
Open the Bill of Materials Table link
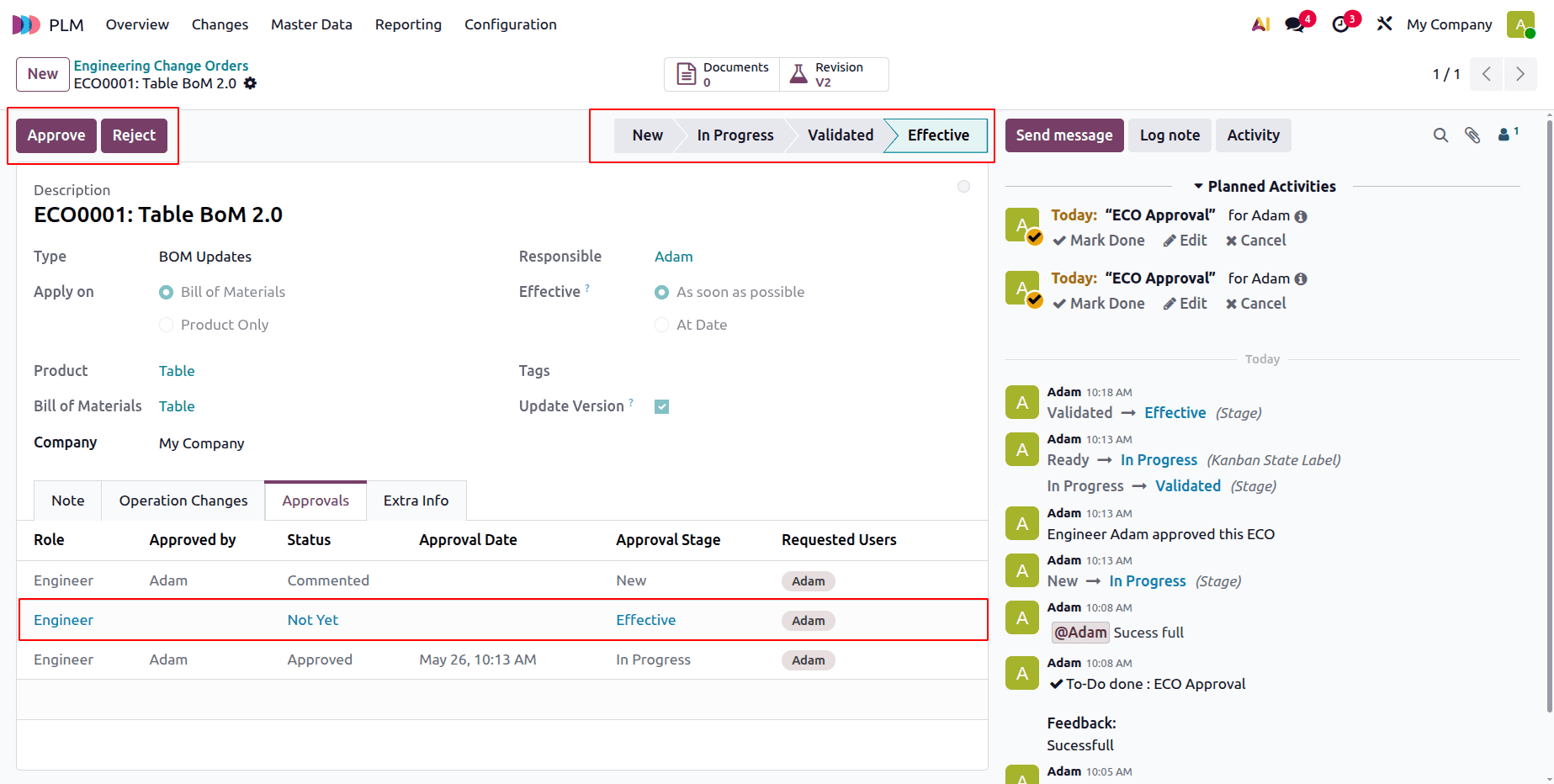pos(177,407)
